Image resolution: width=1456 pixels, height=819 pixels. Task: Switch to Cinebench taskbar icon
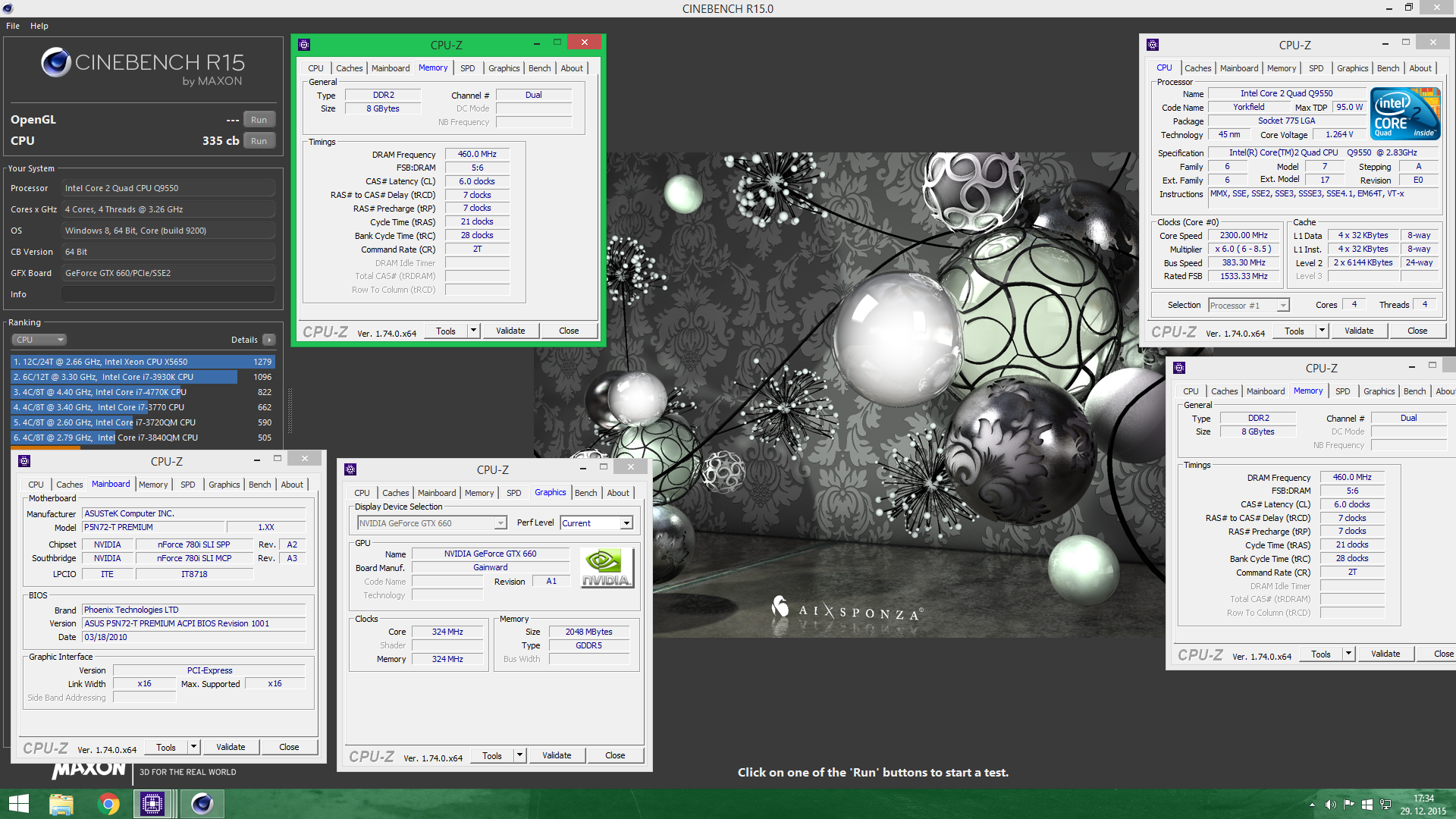tap(202, 804)
